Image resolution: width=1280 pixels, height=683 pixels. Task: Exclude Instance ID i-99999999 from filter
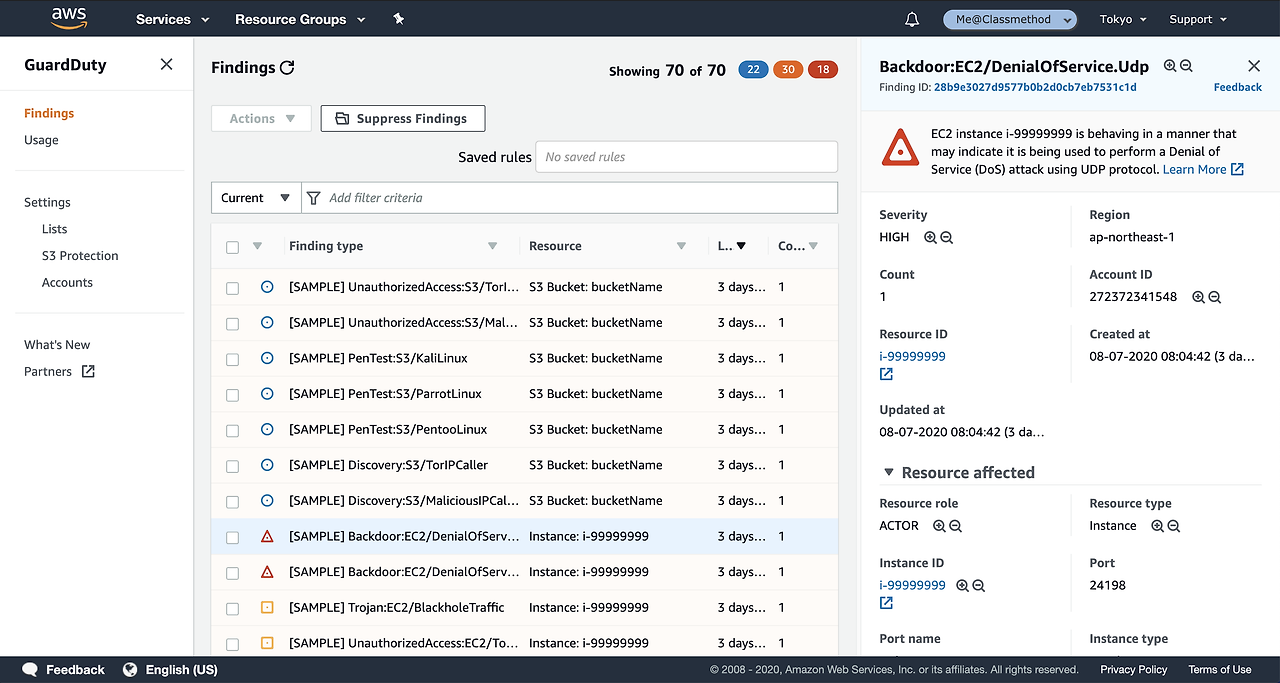(x=978, y=586)
